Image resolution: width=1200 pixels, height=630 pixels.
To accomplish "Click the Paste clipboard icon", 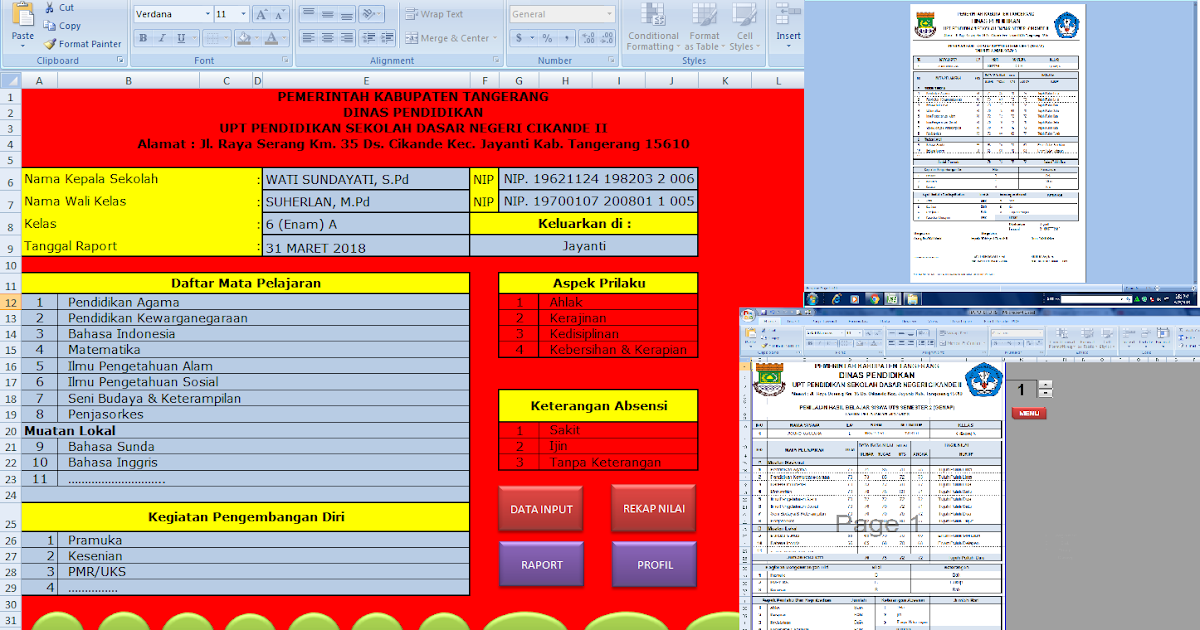I will coord(22,16).
